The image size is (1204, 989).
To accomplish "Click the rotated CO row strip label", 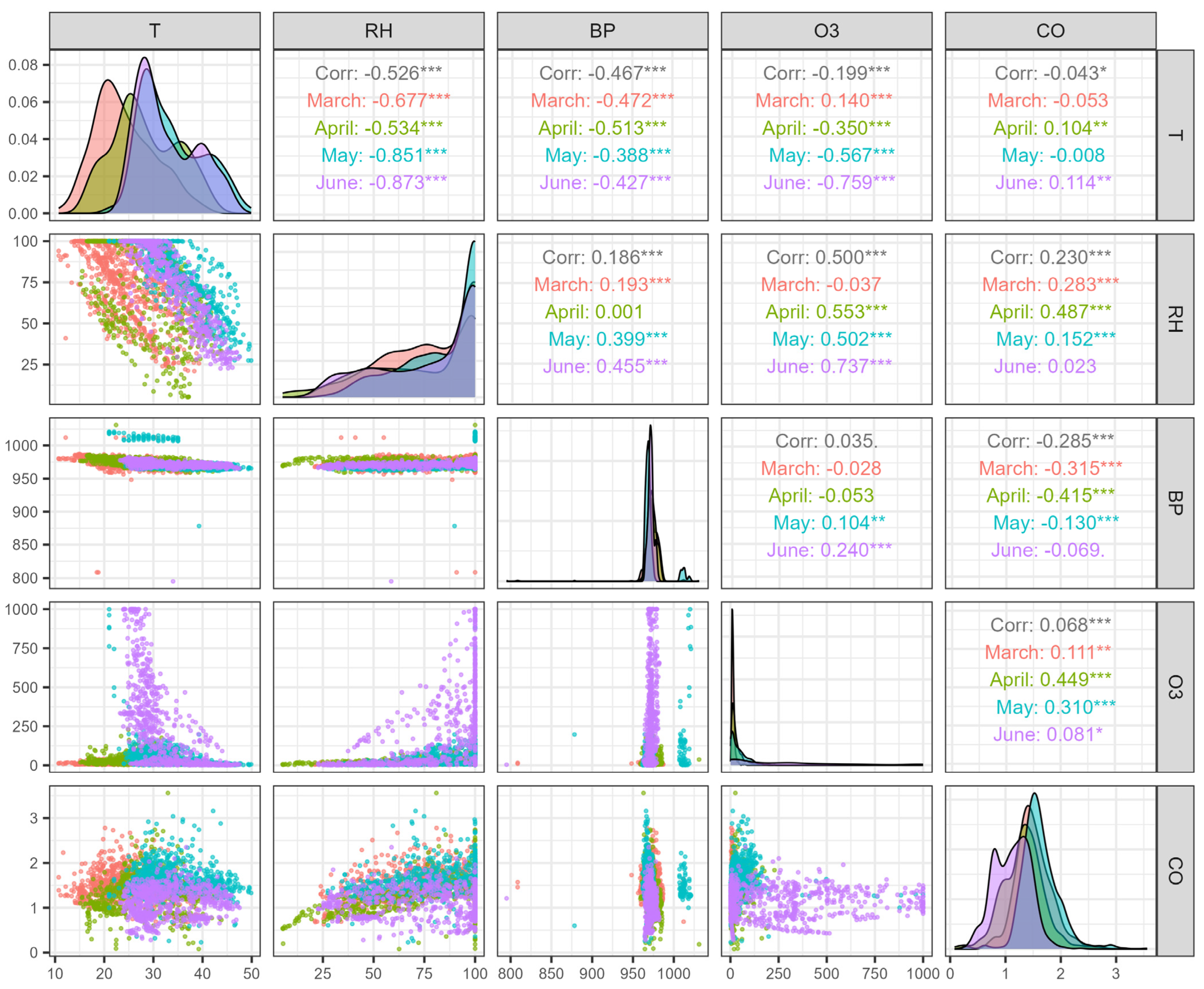I will pyautogui.click(x=1175, y=871).
